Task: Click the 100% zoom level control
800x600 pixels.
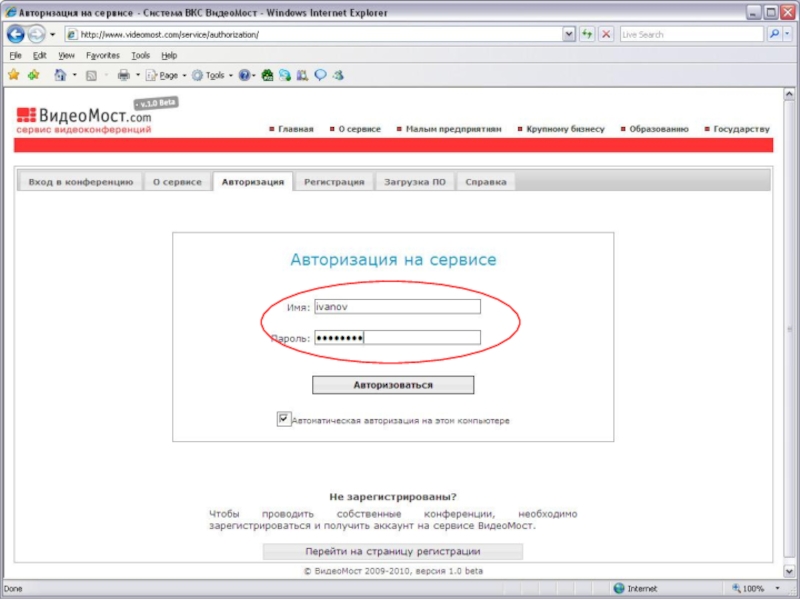Action: 748,589
